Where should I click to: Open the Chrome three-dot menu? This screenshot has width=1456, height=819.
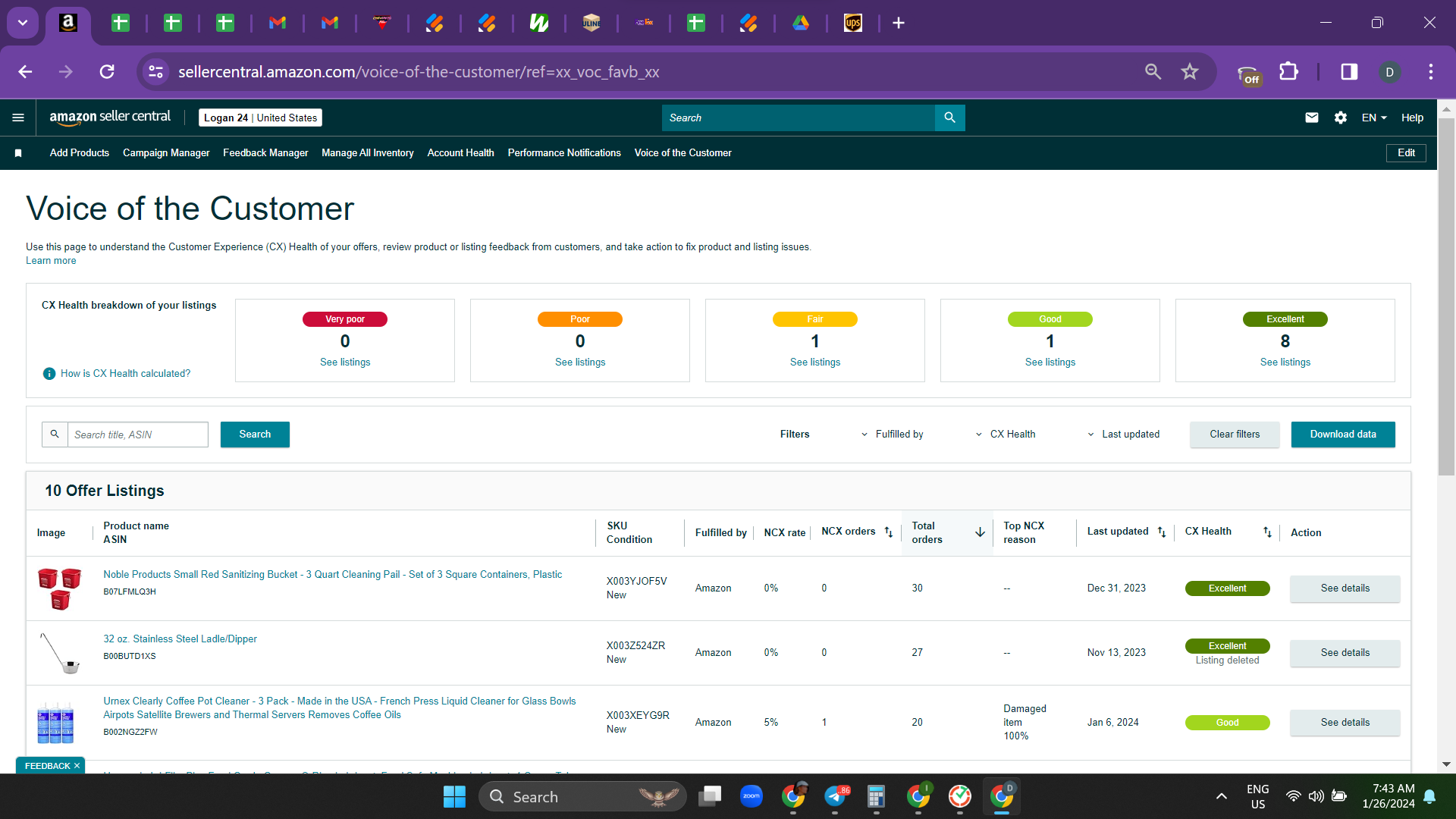click(1431, 72)
